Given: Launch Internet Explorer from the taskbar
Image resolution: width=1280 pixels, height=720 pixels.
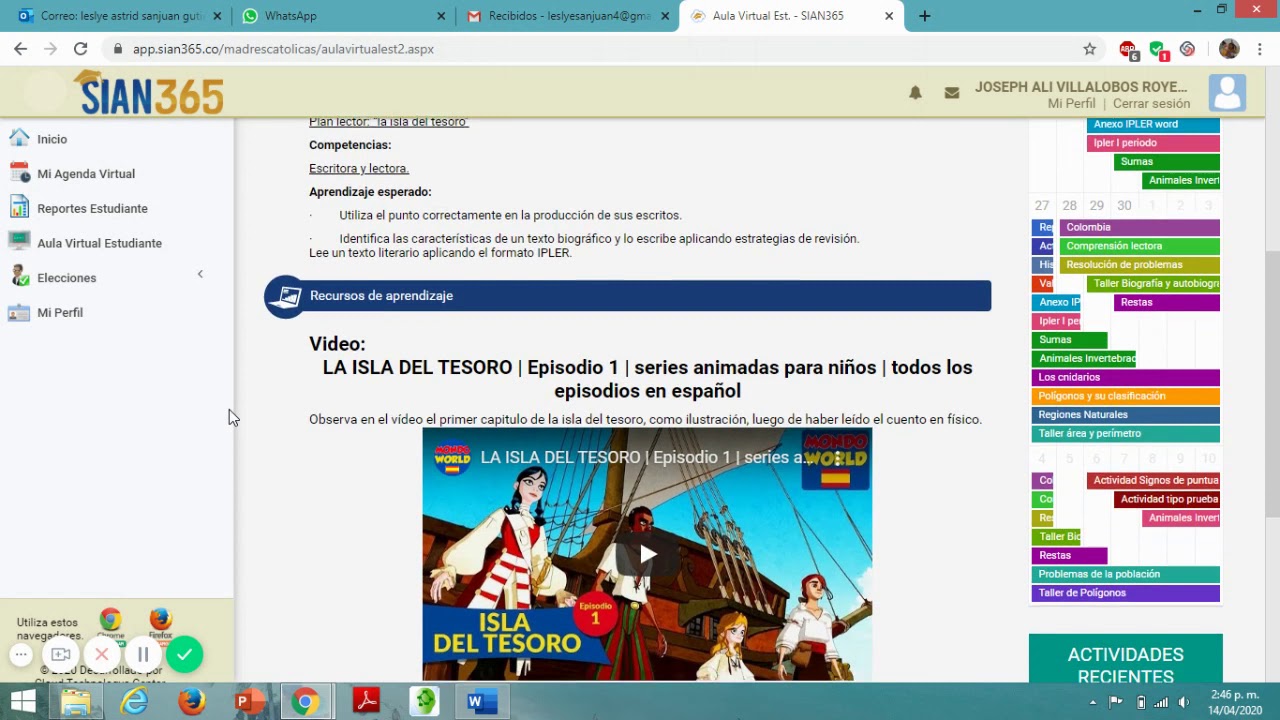Looking at the screenshot, I should click(134, 702).
